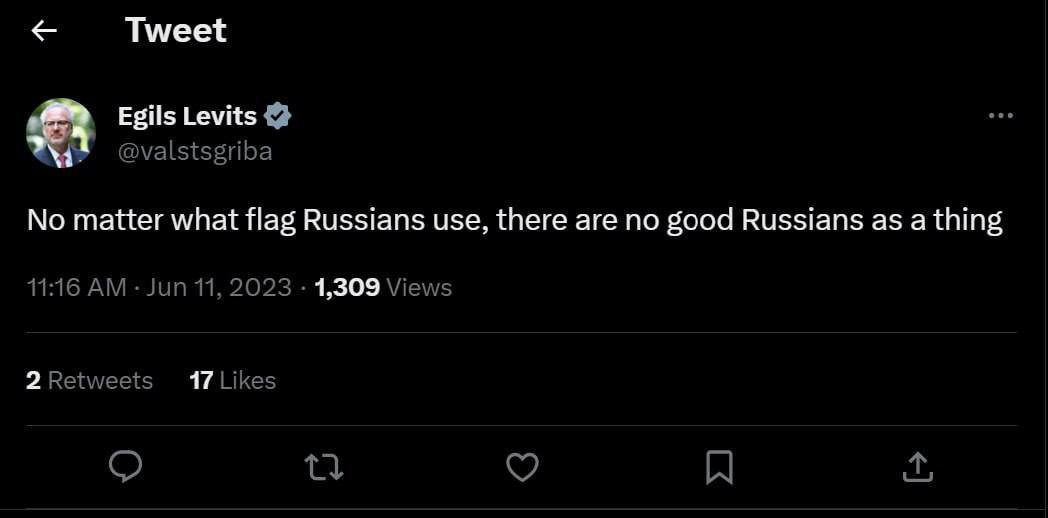Click the Tweet page heading
The image size is (1048, 518).
click(x=176, y=31)
